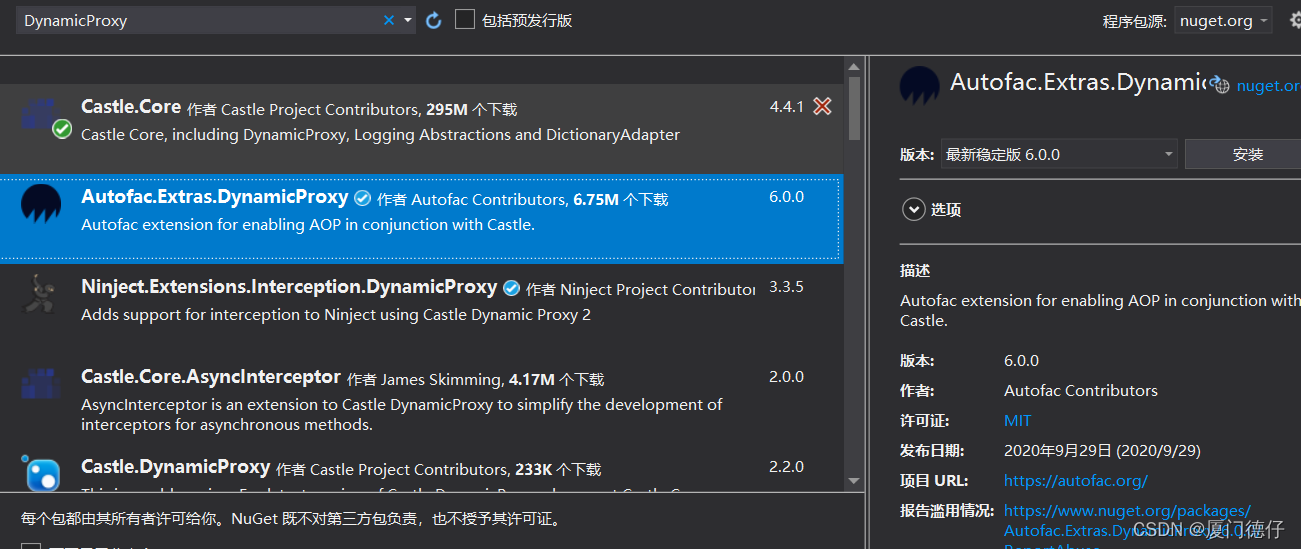The width and height of the screenshot is (1301, 549).
Task: Click into the DynamicProxy search field
Action: (199, 20)
